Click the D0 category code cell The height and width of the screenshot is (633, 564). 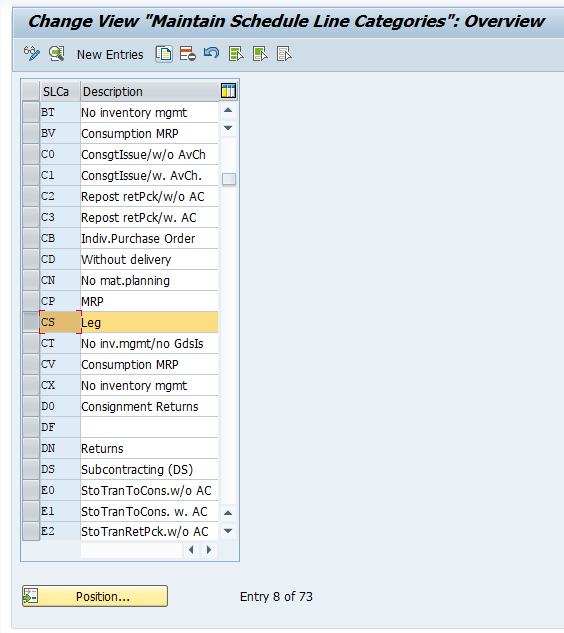60,406
